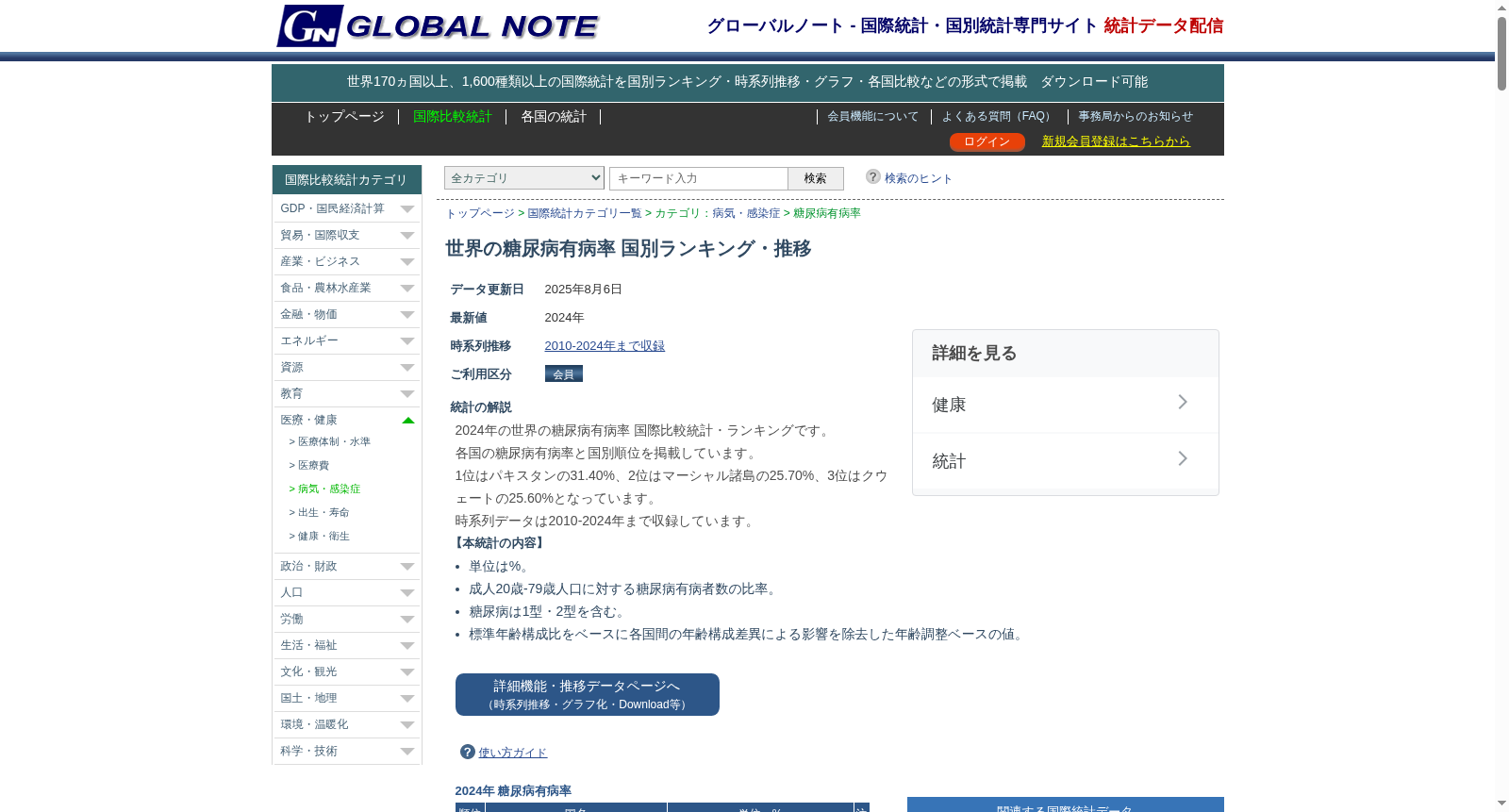Image resolution: width=1509 pixels, height=812 pixels.
Task: Click breadcrumb 糖尿病有病率 link
Action: pos(827,213)
